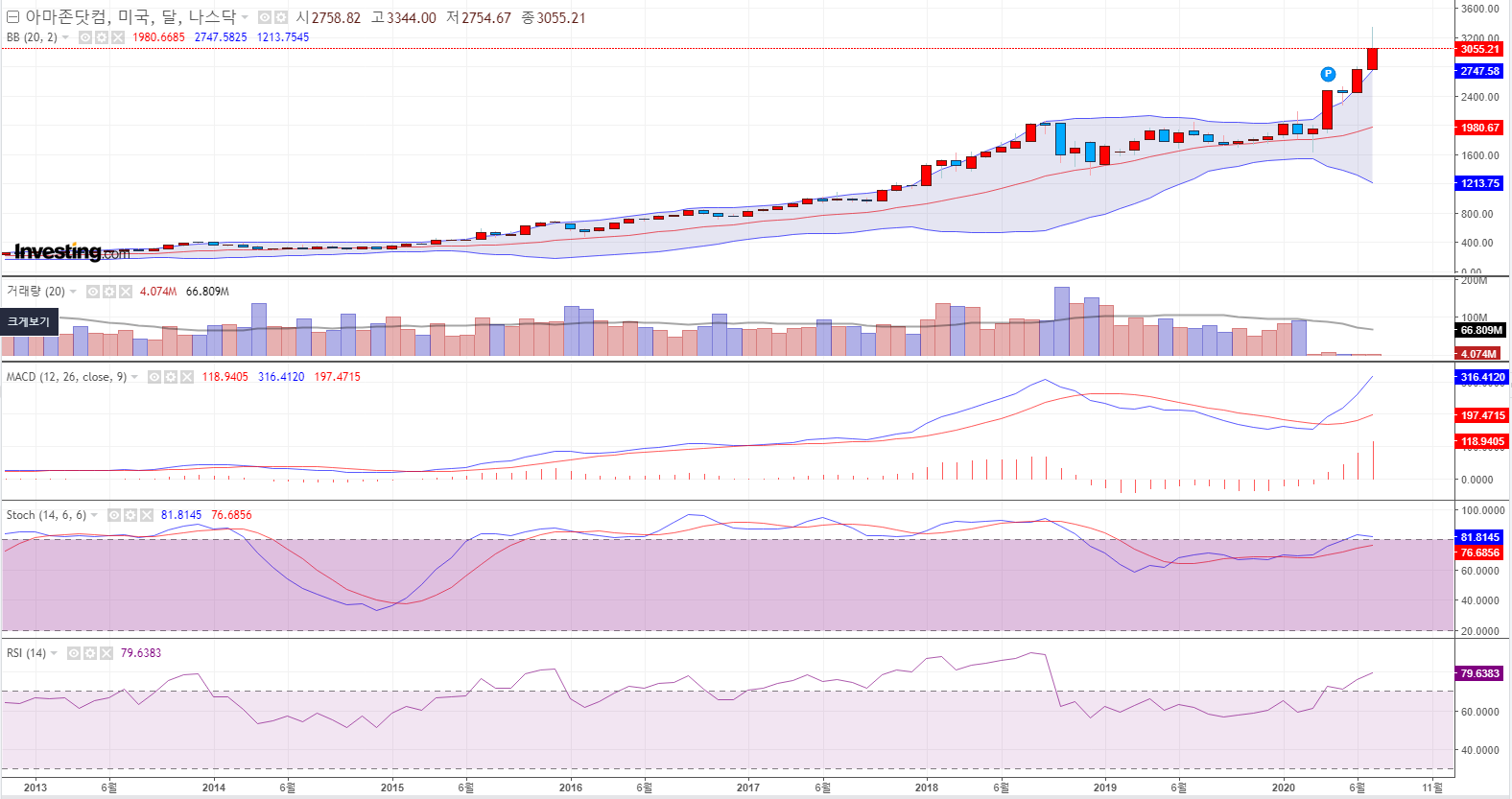Open the Investing.com logo link
Screen dimensions: 1512x799
point(72,252)
